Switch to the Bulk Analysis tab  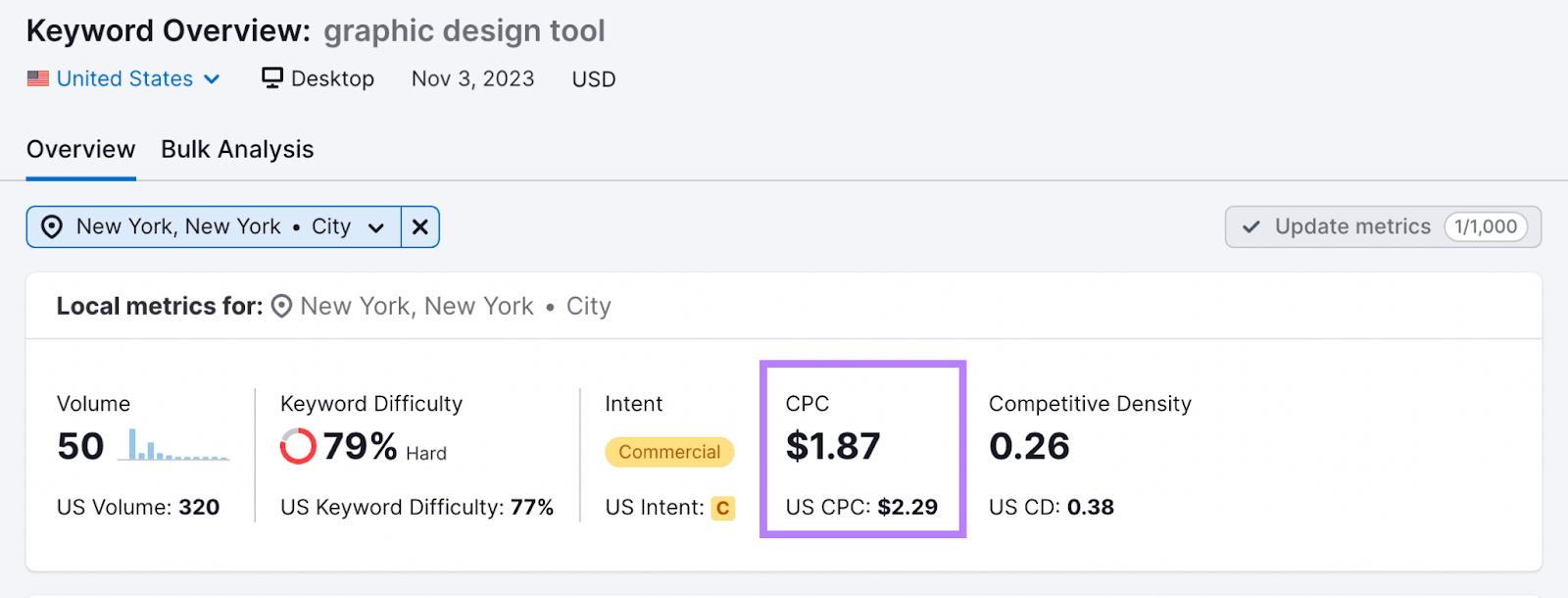[236, 149]
